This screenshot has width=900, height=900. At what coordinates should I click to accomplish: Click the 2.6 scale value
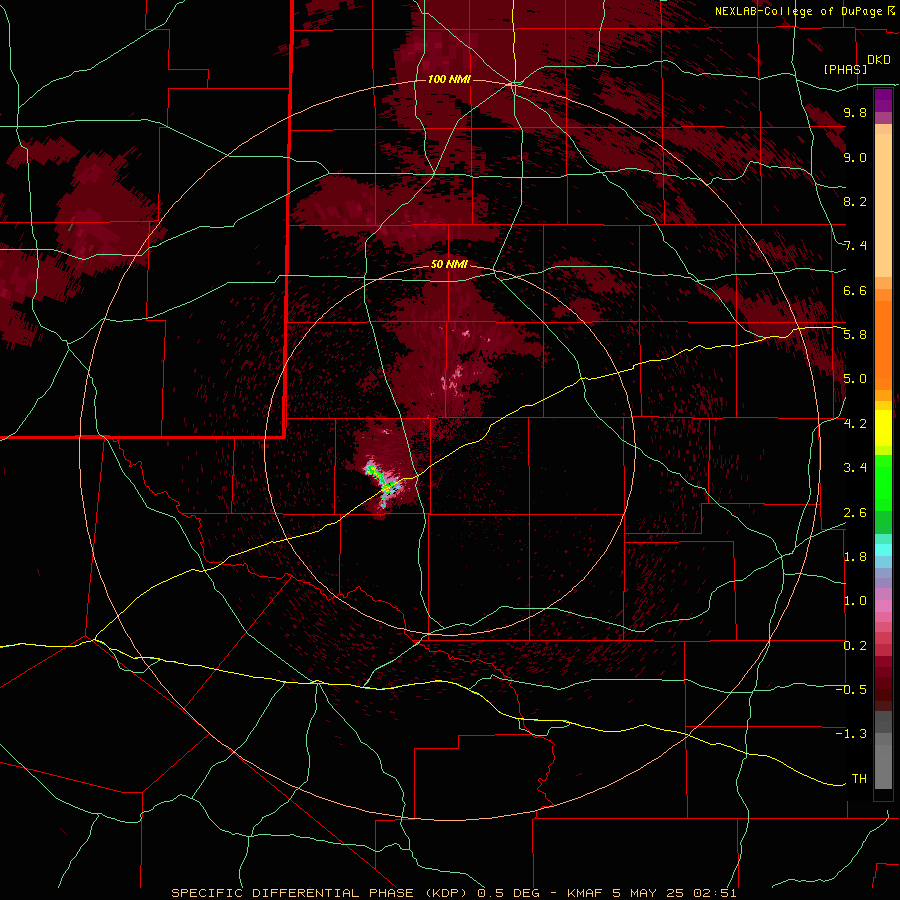click(855, 513)
